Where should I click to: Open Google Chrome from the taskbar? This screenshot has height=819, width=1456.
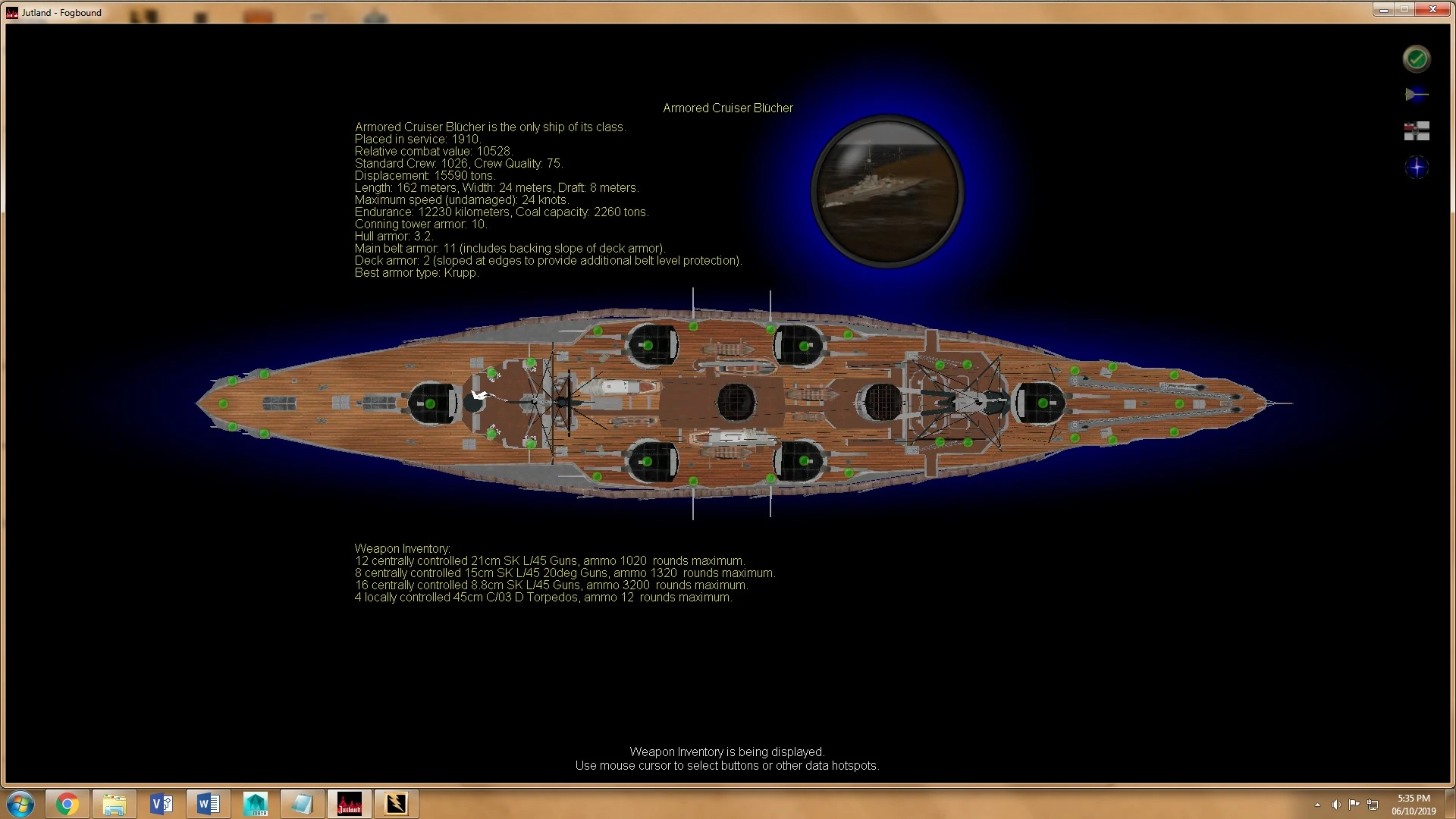(x=67, y=804)
